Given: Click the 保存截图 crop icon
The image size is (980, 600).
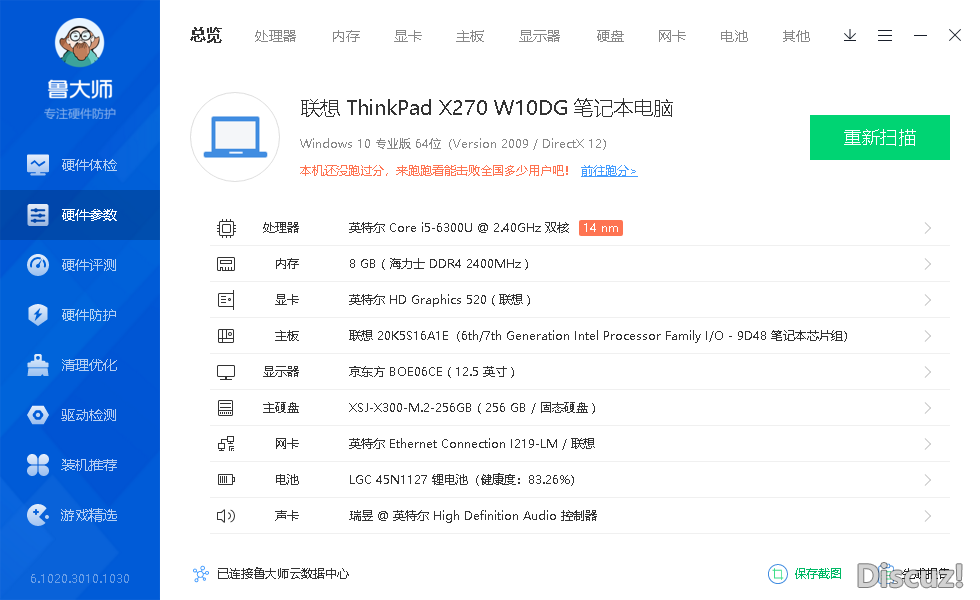Looking at the screenshot, I should (x=778, y=574).
